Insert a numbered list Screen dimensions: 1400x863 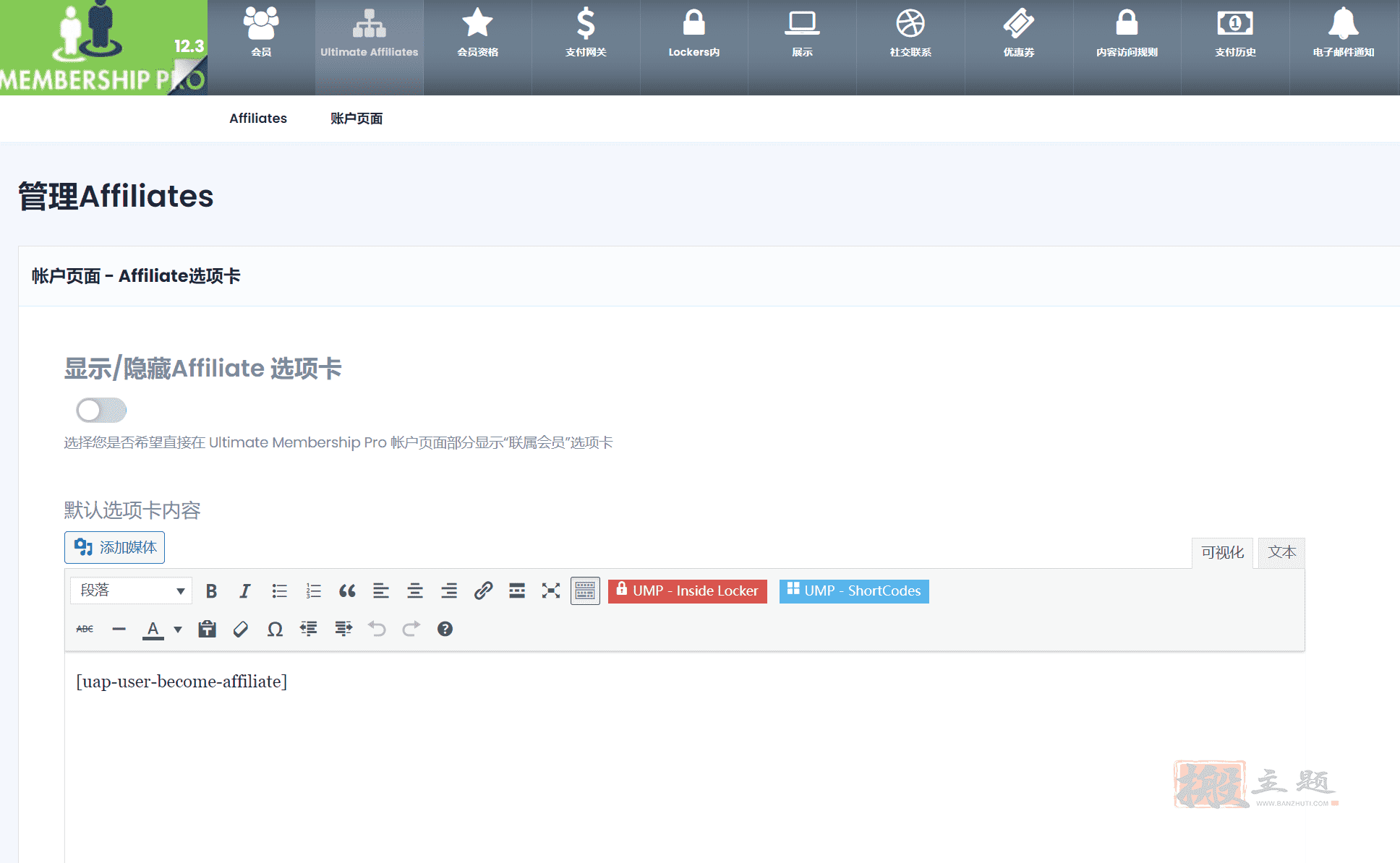tap(313, 591)
